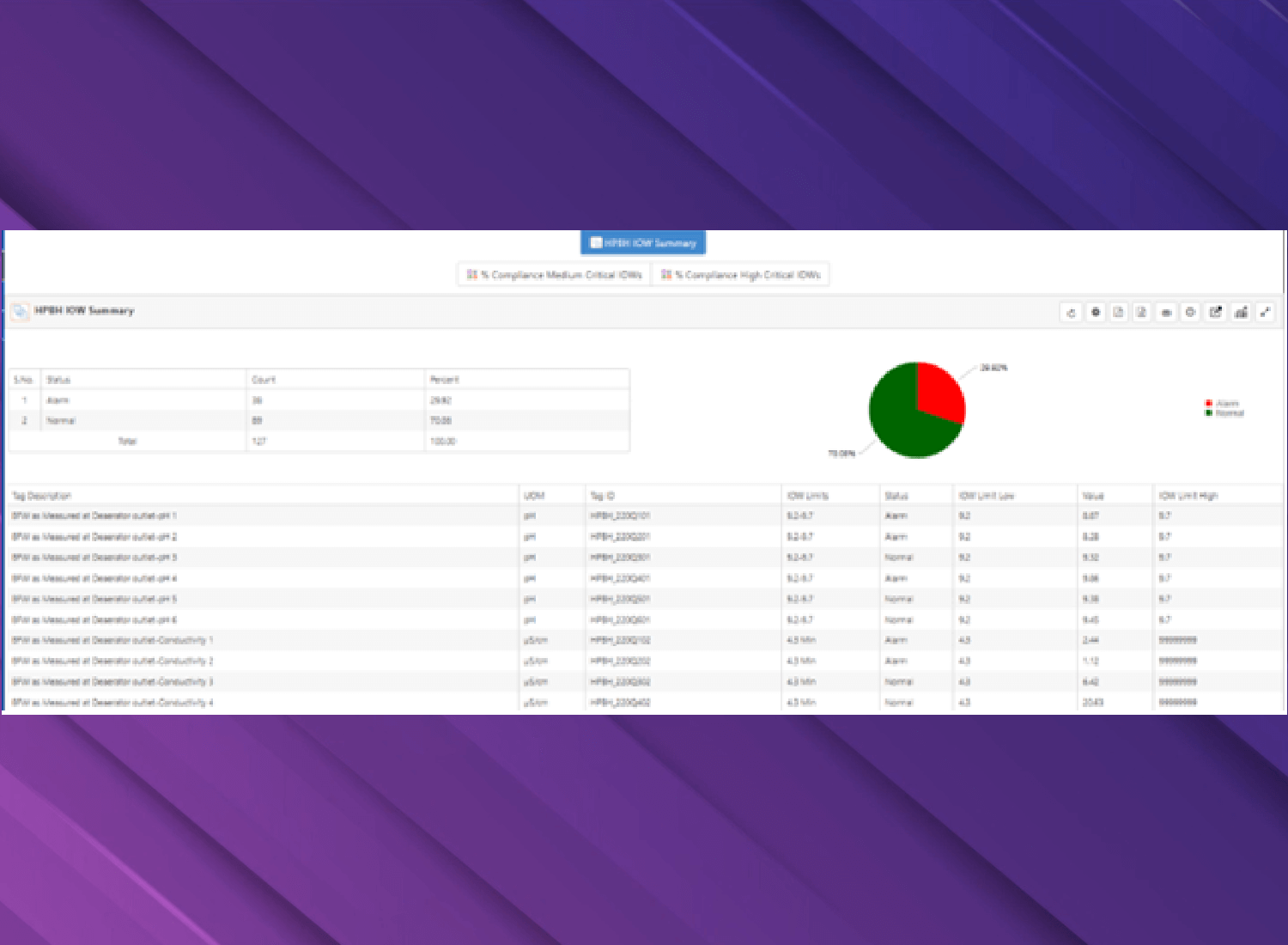Click the Tag ID column header
Screen dimensions: 1288x945
(x=602, y=496)
